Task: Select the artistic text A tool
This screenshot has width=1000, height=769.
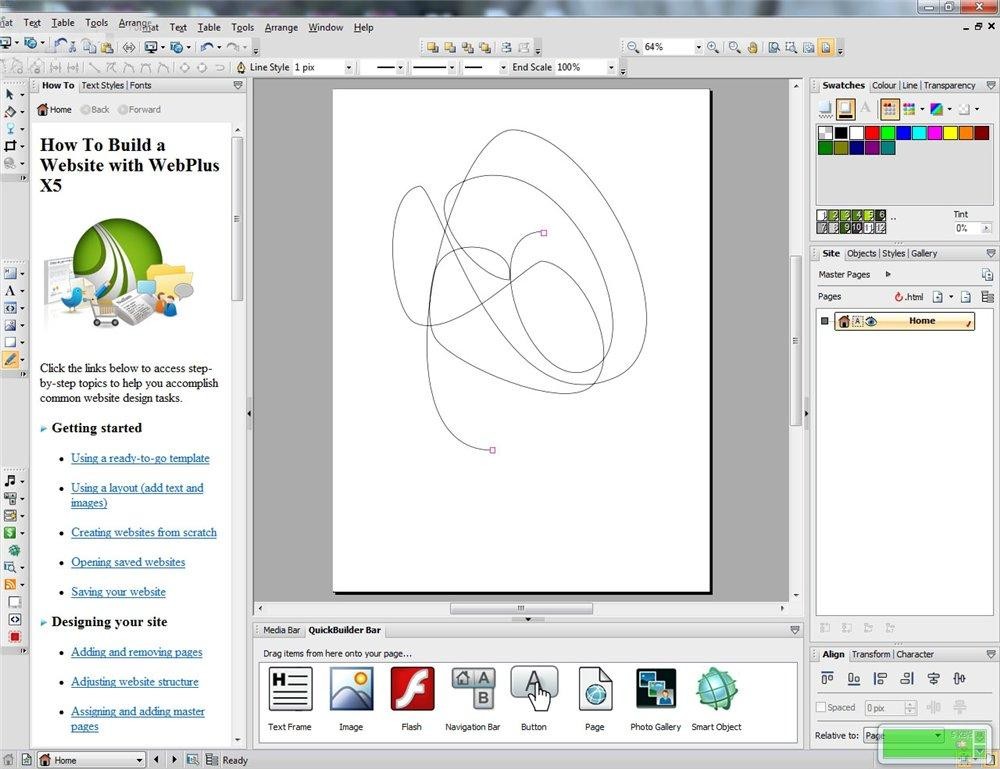Action: click(x=10, y=291)
